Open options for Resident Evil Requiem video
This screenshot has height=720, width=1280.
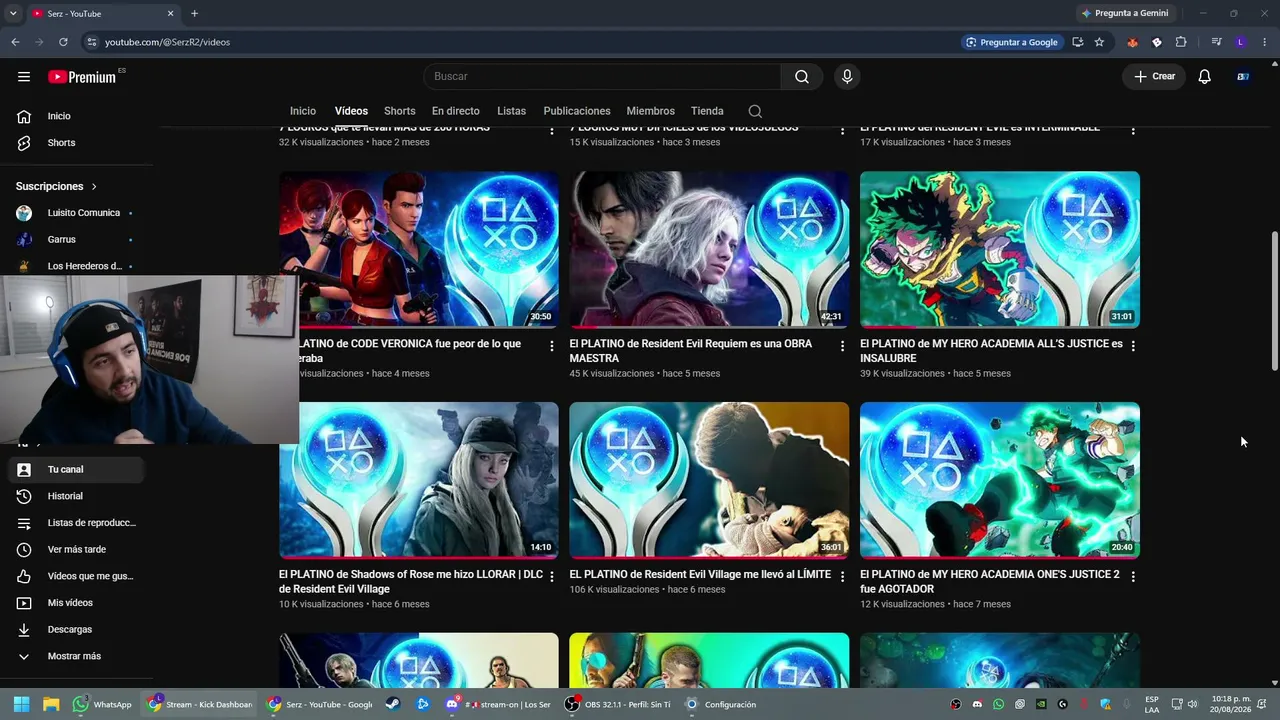(842, 346)
